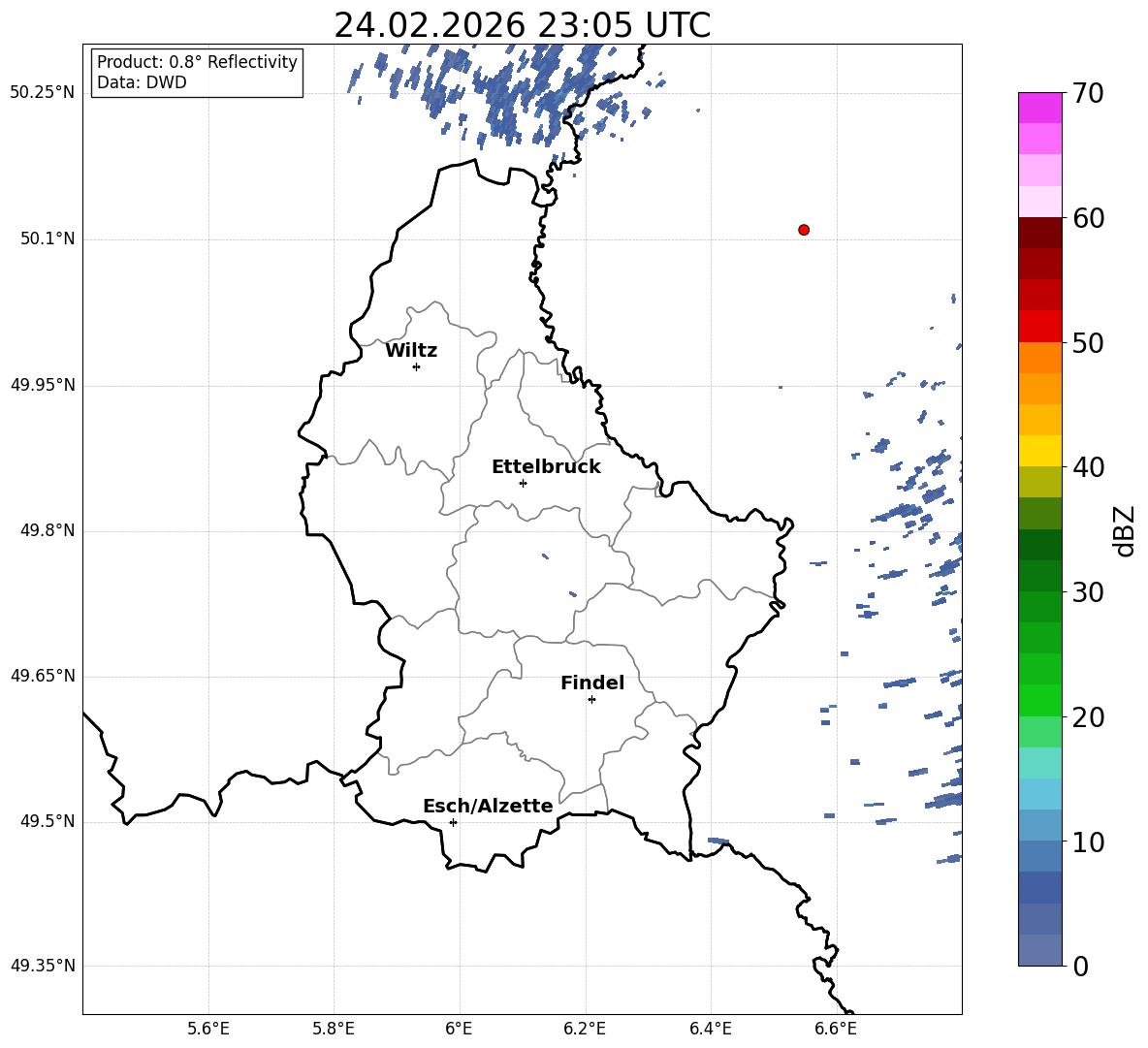Click the 60 colorbar tick label

tap(1087, 218)
